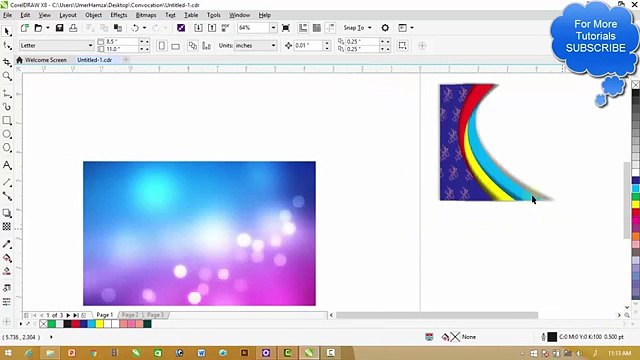Toggle All pages layout button
This screenshot has height=360, width=640.
click(x=193, y=46)
